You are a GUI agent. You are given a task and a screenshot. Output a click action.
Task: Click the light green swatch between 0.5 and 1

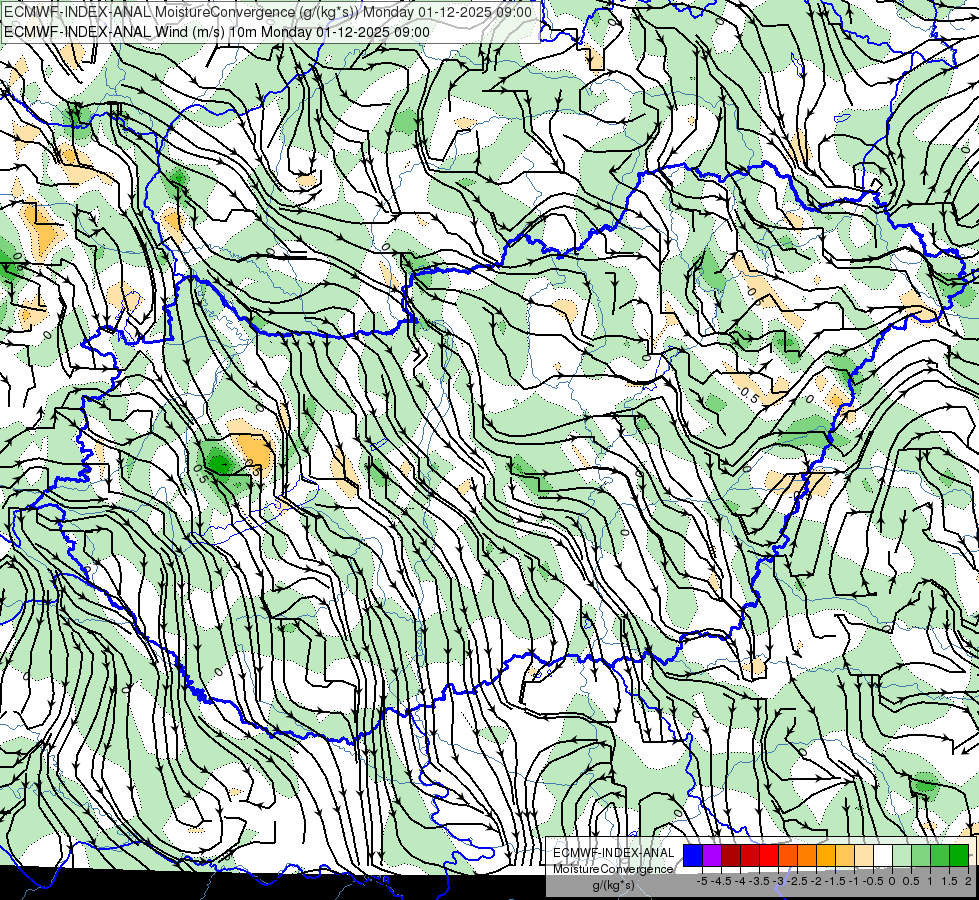[x=921, y=856]
